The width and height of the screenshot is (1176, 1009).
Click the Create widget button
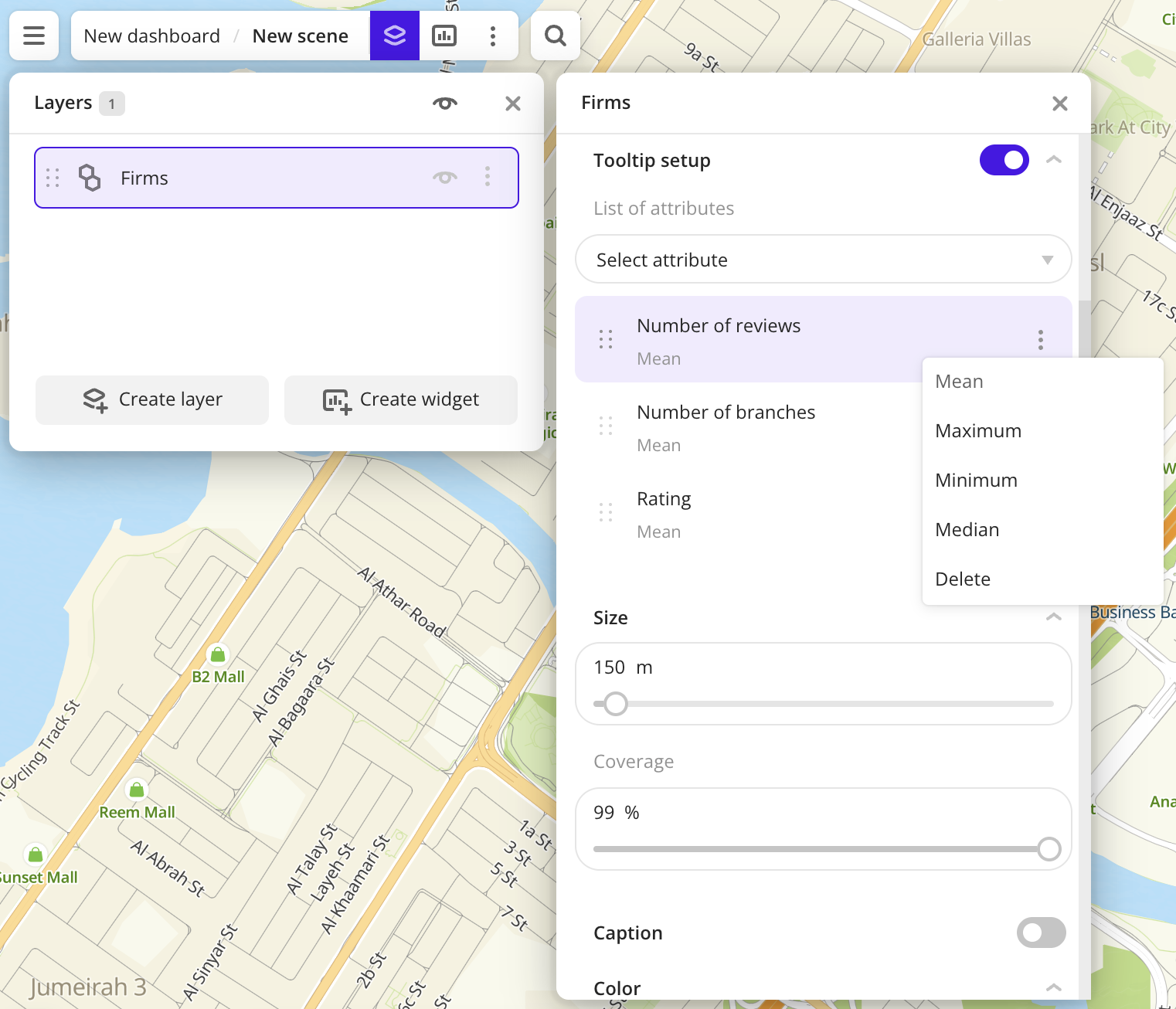[401, 399]
